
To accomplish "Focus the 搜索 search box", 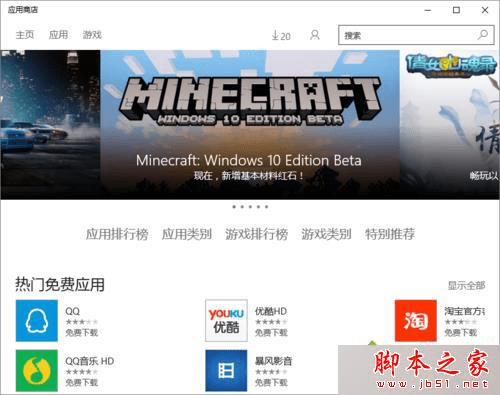I will 416,35.
